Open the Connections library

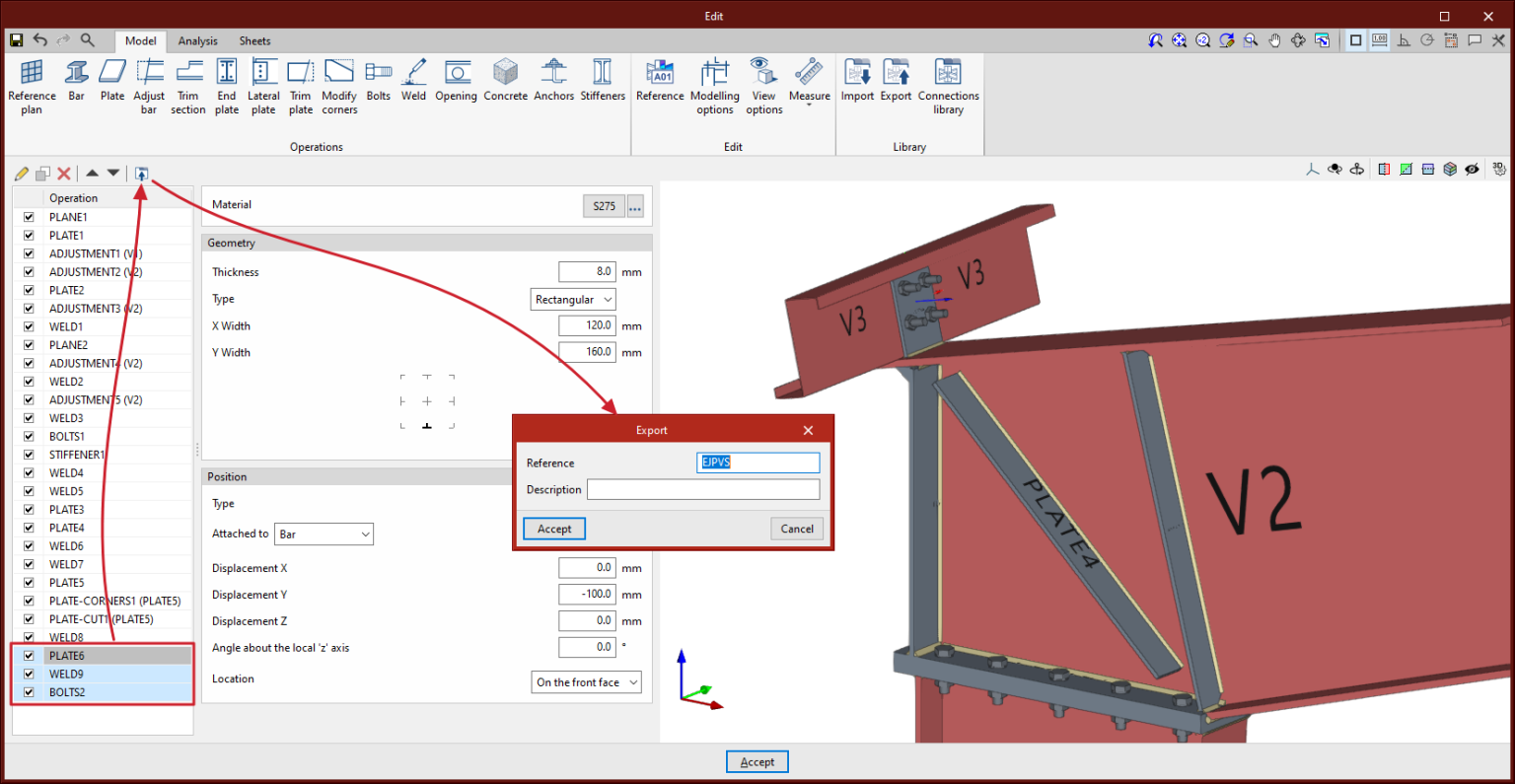click(x=949, y=87)
